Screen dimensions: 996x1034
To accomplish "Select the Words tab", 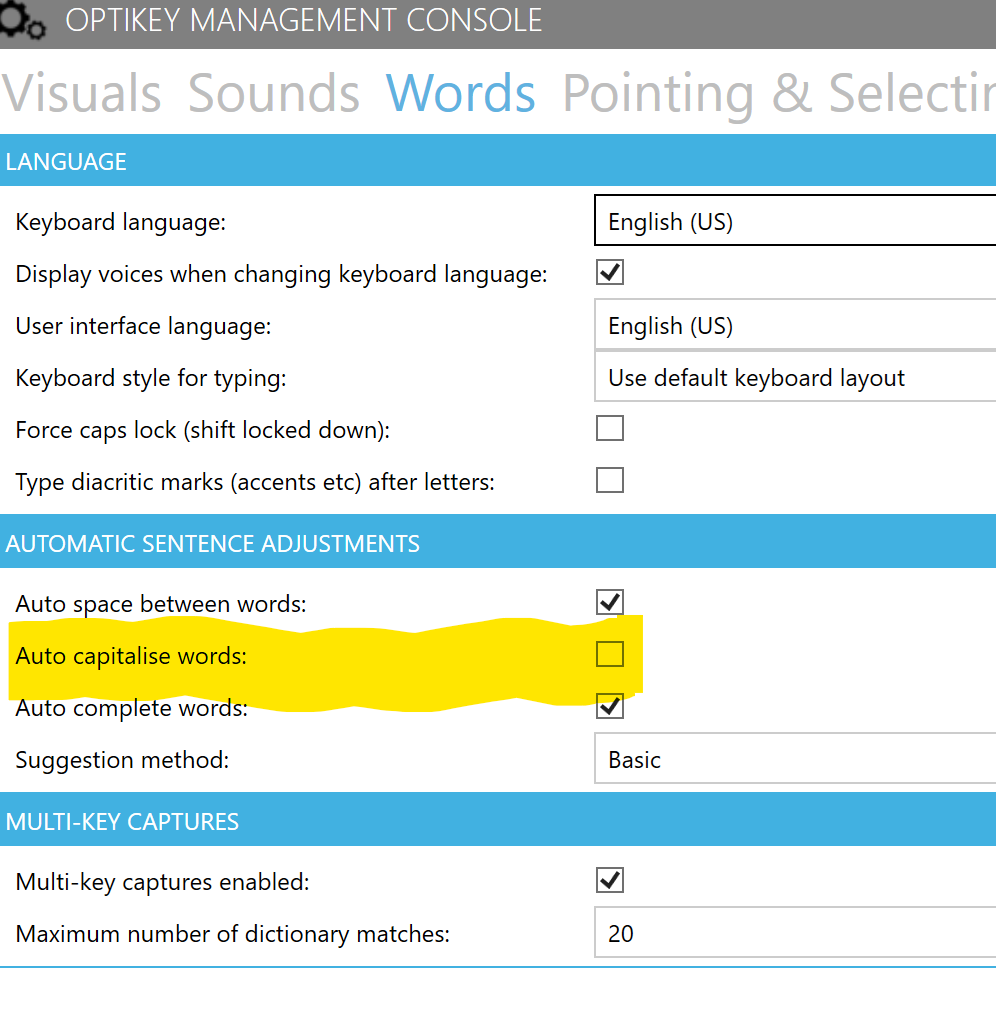I will coord(460,93).
